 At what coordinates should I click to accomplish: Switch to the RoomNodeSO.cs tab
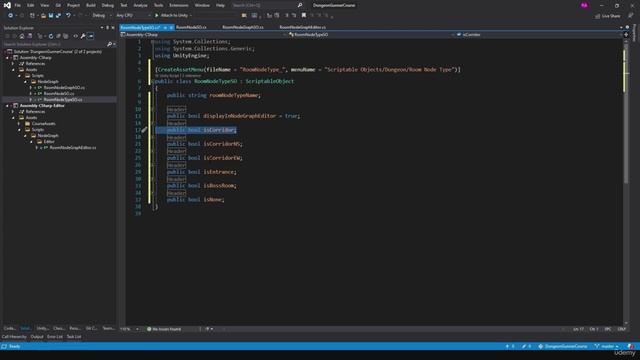coord(191,27)
